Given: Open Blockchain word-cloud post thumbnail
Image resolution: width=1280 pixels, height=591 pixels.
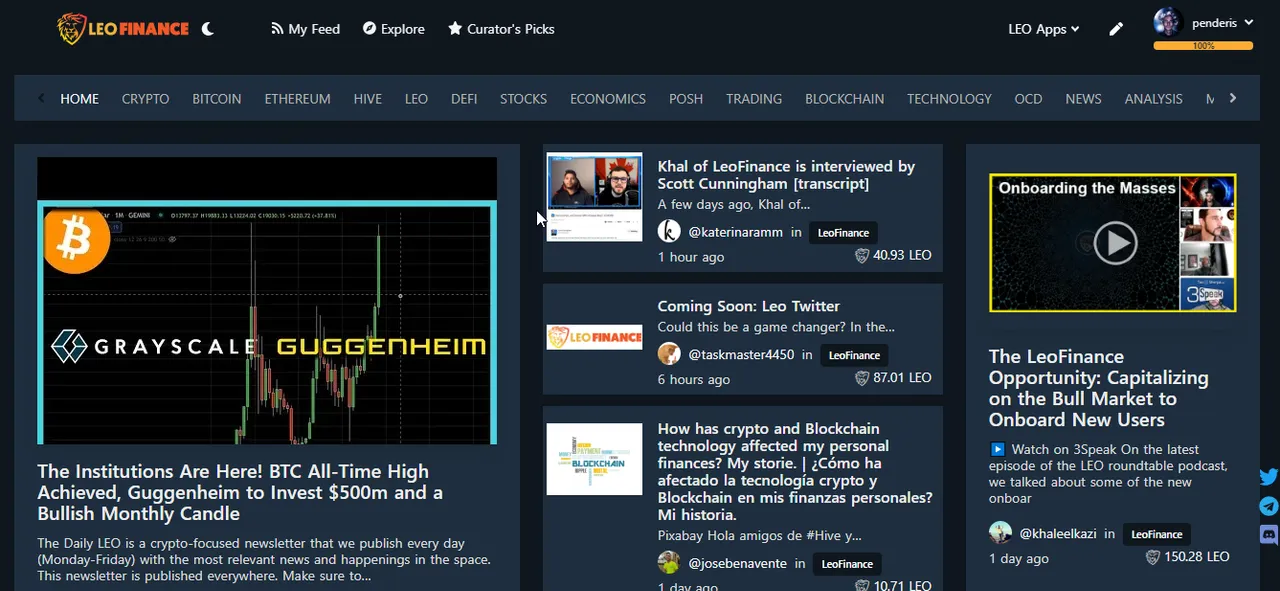Looking at the screenshot, I should click(x=594, y=459).
